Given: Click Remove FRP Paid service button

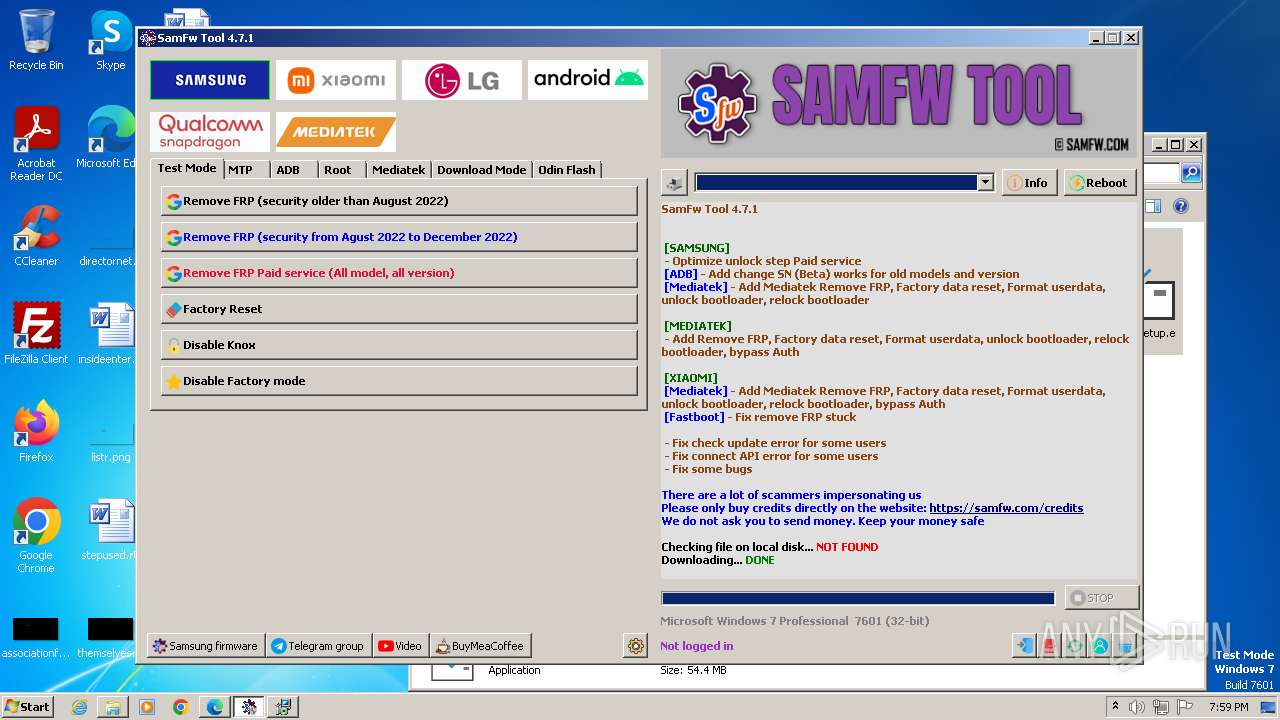Looking at the screenshot, I should coord(399,273).
